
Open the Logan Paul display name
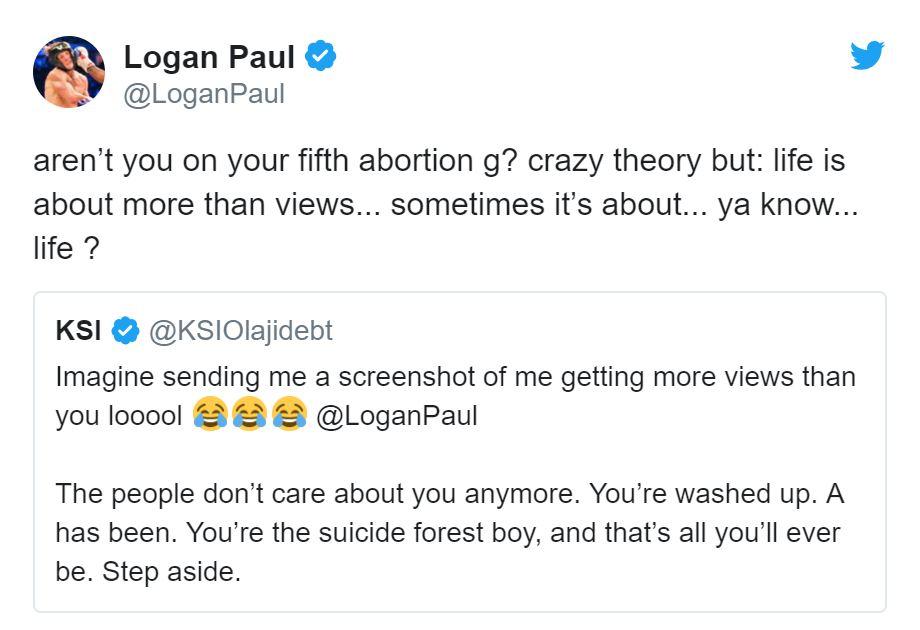(209, 58)
